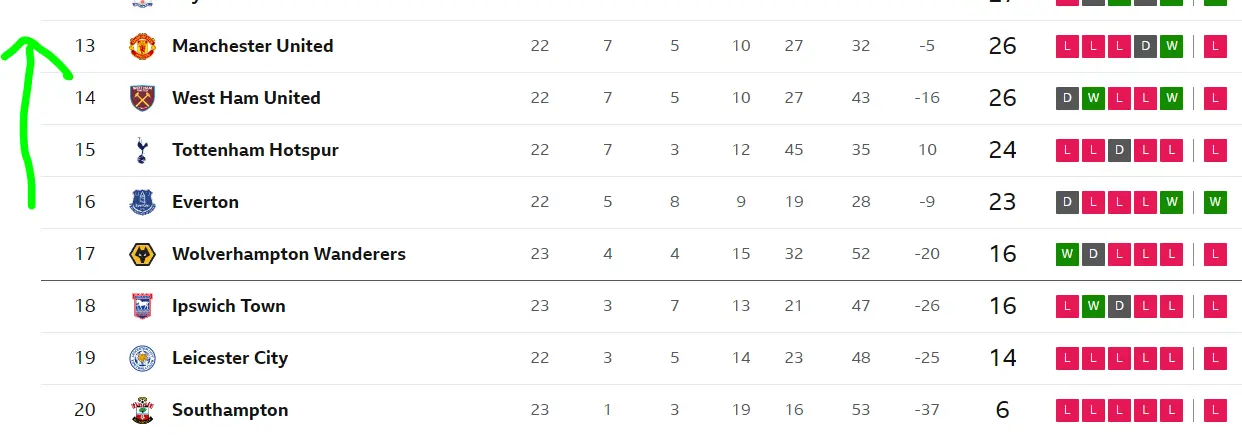Click the Everton club crest
1242x441 pixels.
click(x=143, y=202)
